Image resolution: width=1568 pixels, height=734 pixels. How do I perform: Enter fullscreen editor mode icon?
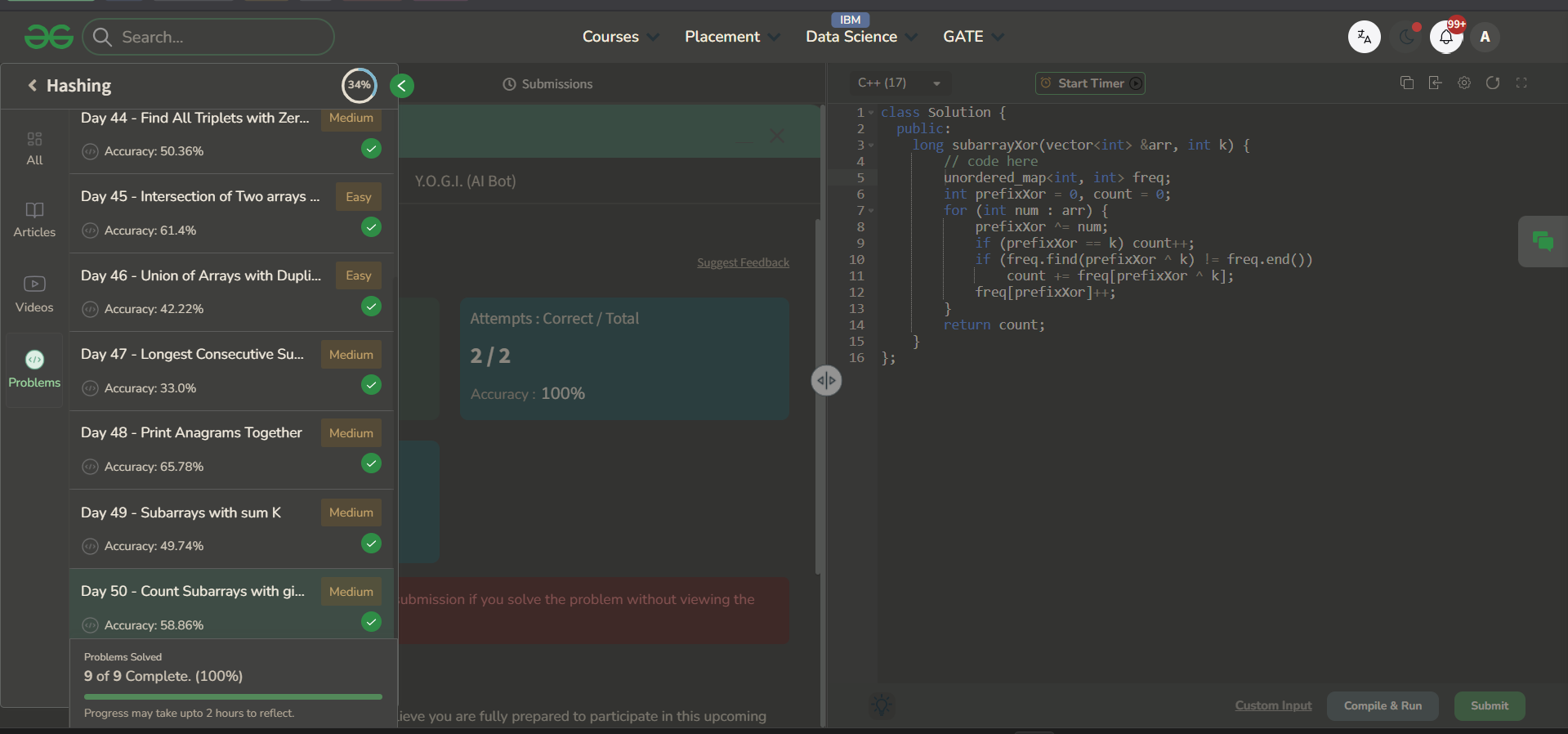click(x=1521, y=83)
